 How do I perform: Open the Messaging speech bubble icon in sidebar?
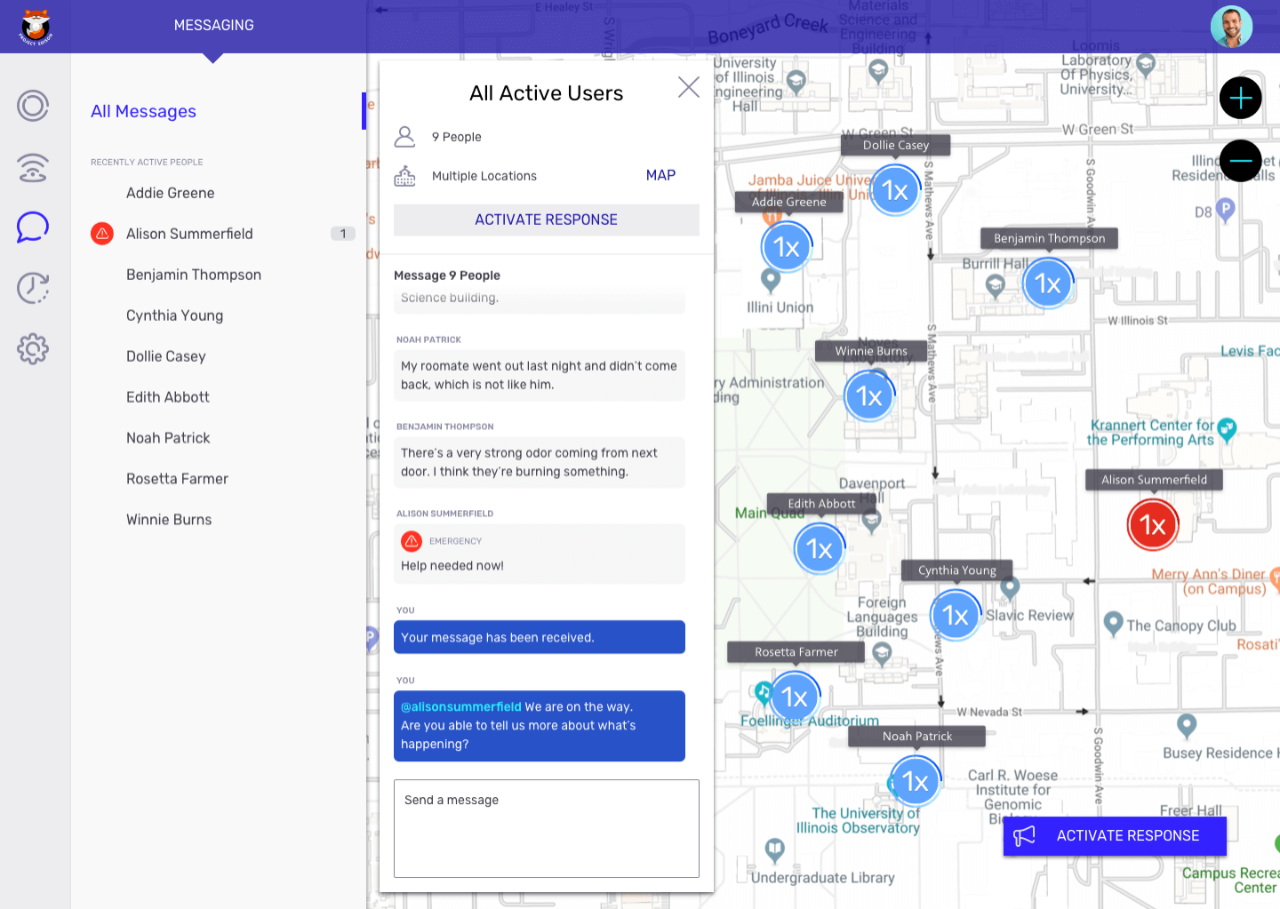coord(32,227)
